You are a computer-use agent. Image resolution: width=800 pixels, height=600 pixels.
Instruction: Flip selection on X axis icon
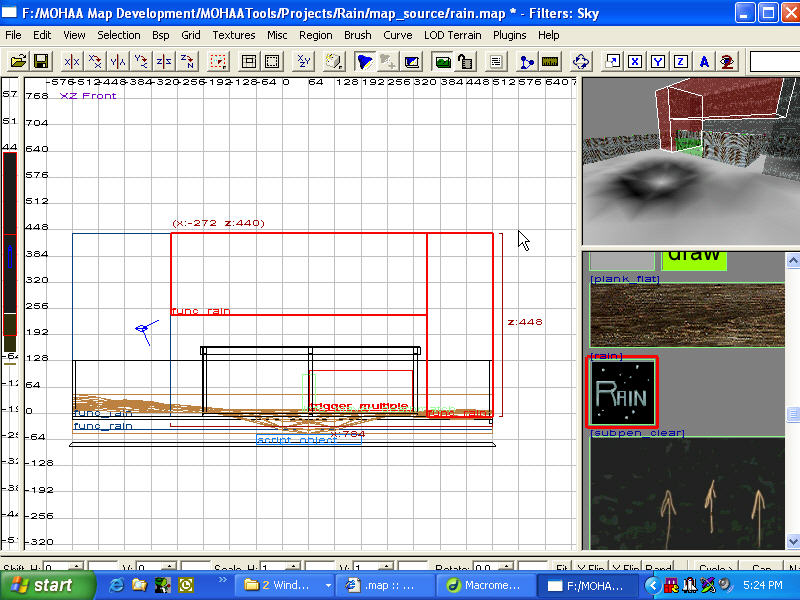pyautogui.click(x=72, y=61)
